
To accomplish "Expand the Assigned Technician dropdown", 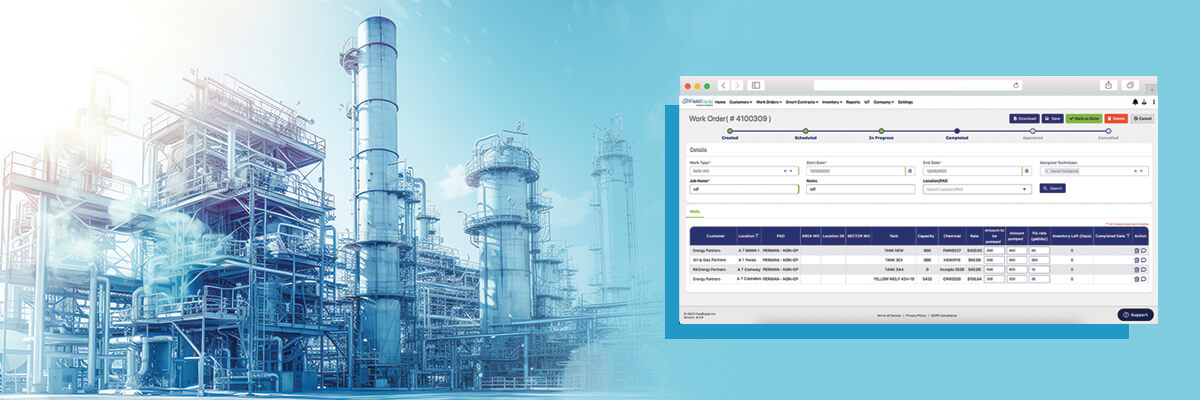I will 1141,171.
